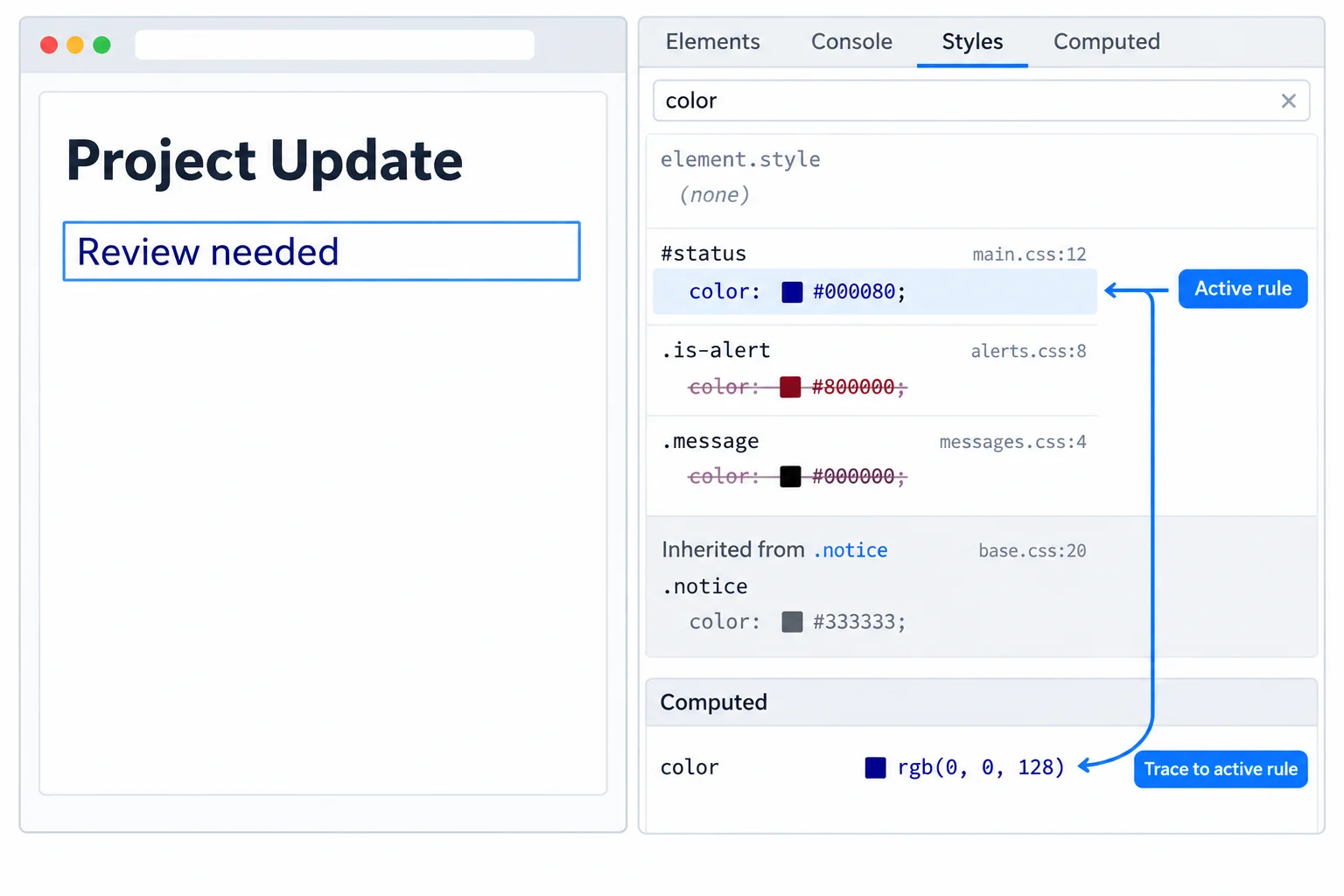Click the #333333; value text
The image size is (1344, 896).
[x=859, y=622]
